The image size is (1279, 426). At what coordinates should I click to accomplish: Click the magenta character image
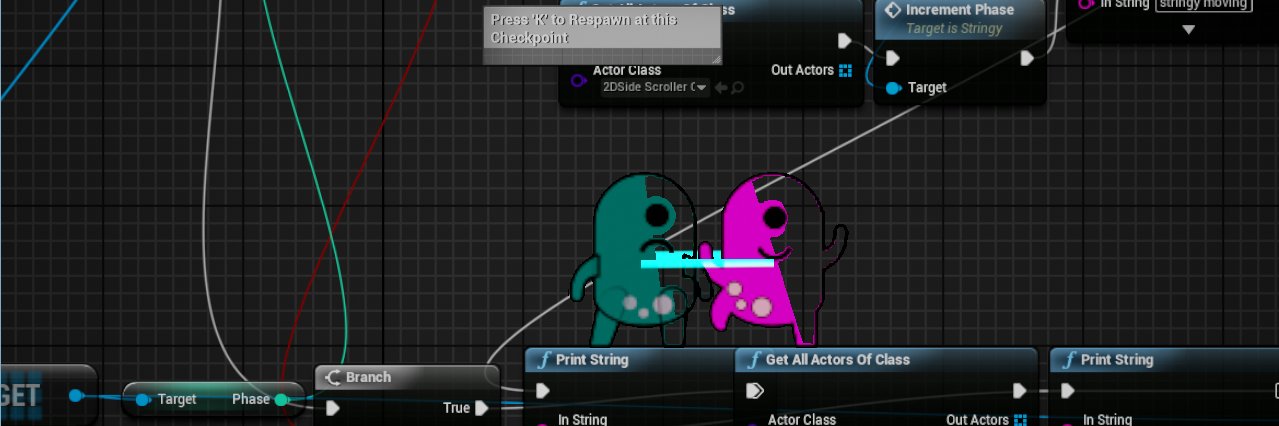pyautogui.click(x=775, y=260)
